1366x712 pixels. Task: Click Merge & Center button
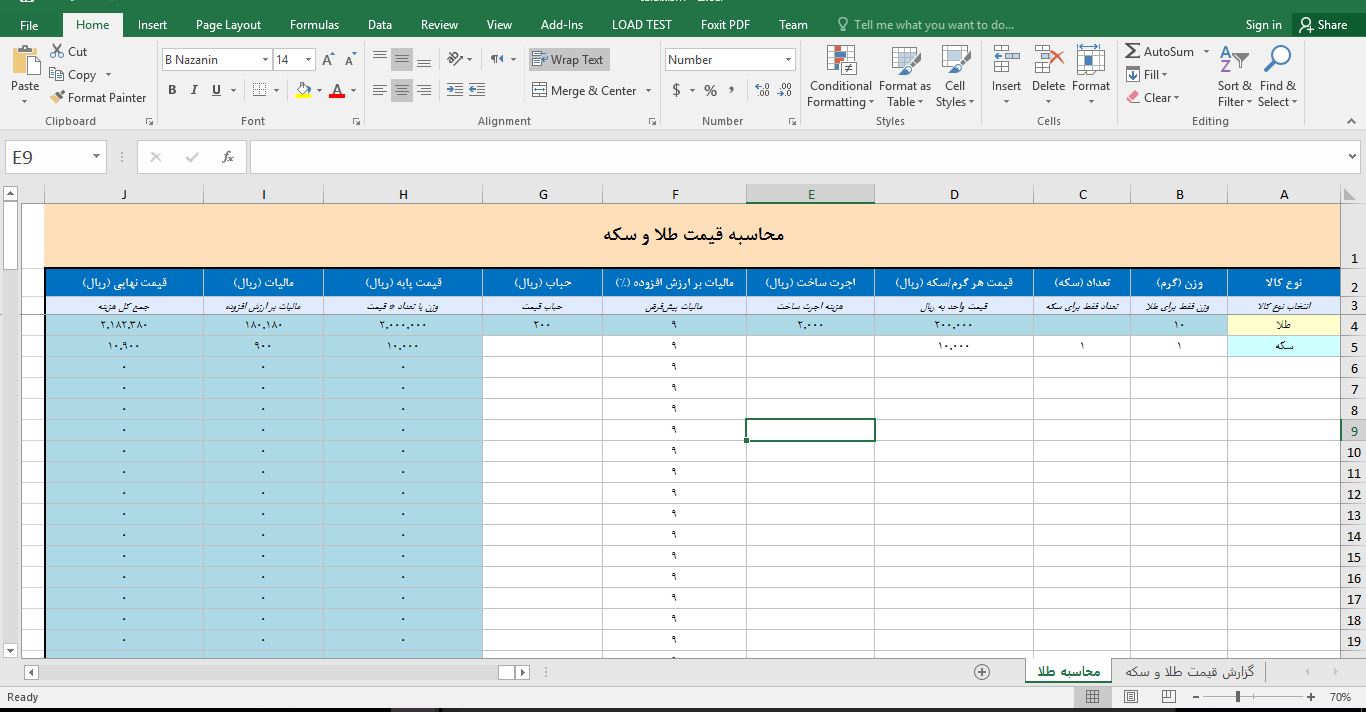click(584, 90)
